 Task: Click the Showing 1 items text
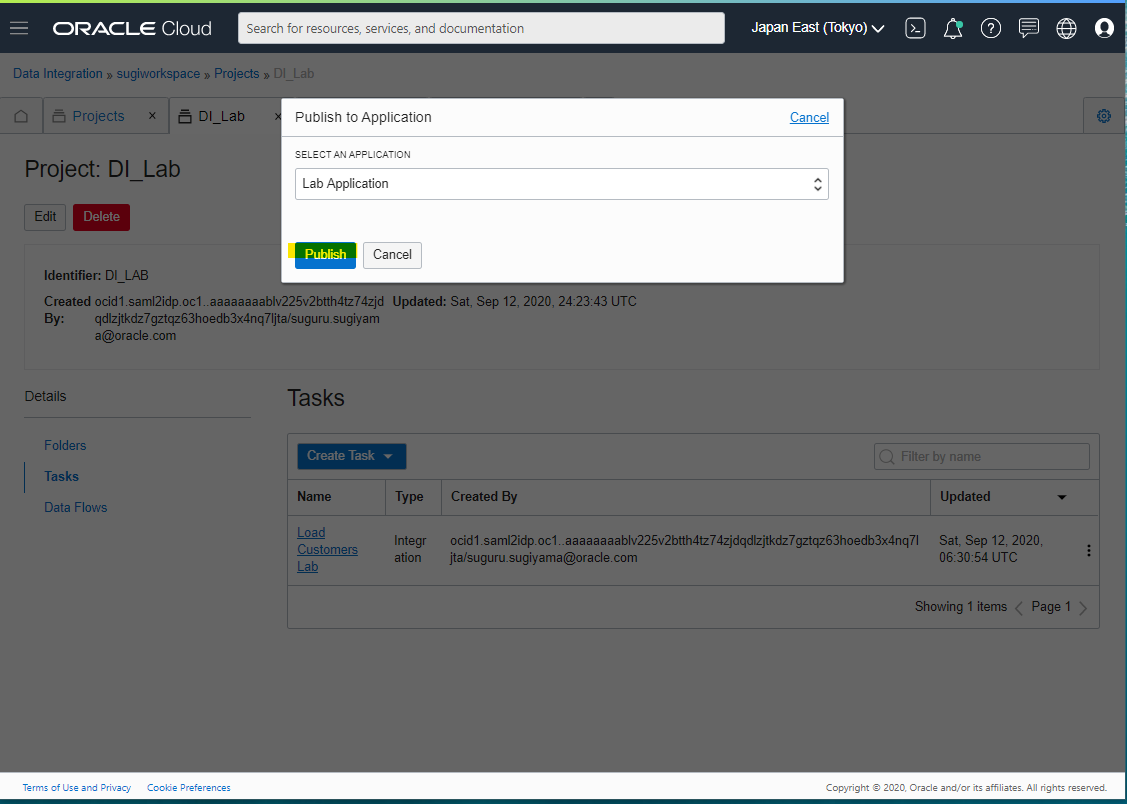point(960,607)
